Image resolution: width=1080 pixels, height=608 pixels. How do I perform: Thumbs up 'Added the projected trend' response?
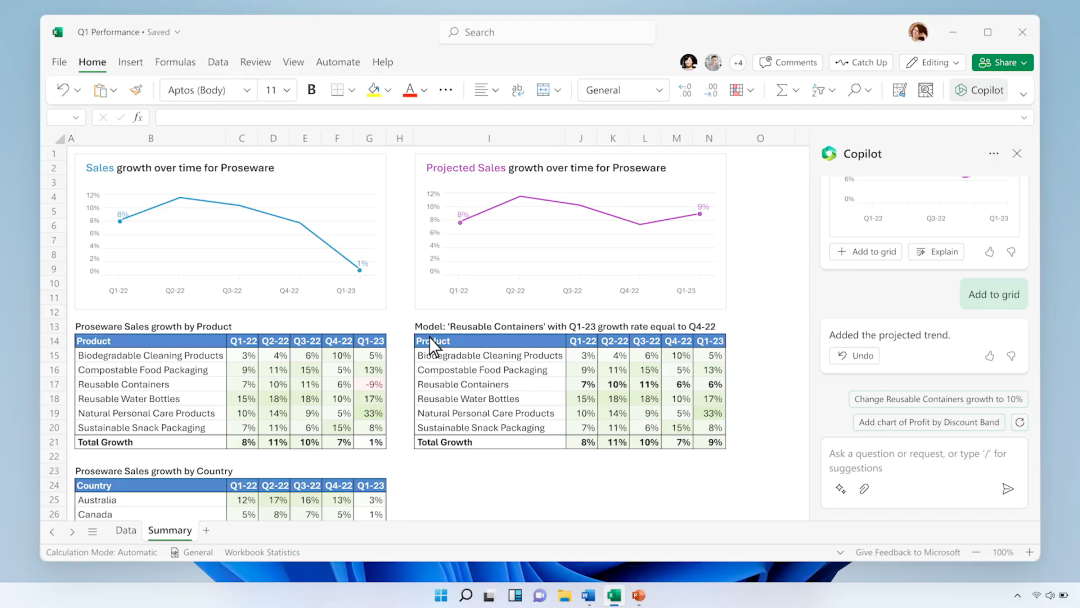989,356
